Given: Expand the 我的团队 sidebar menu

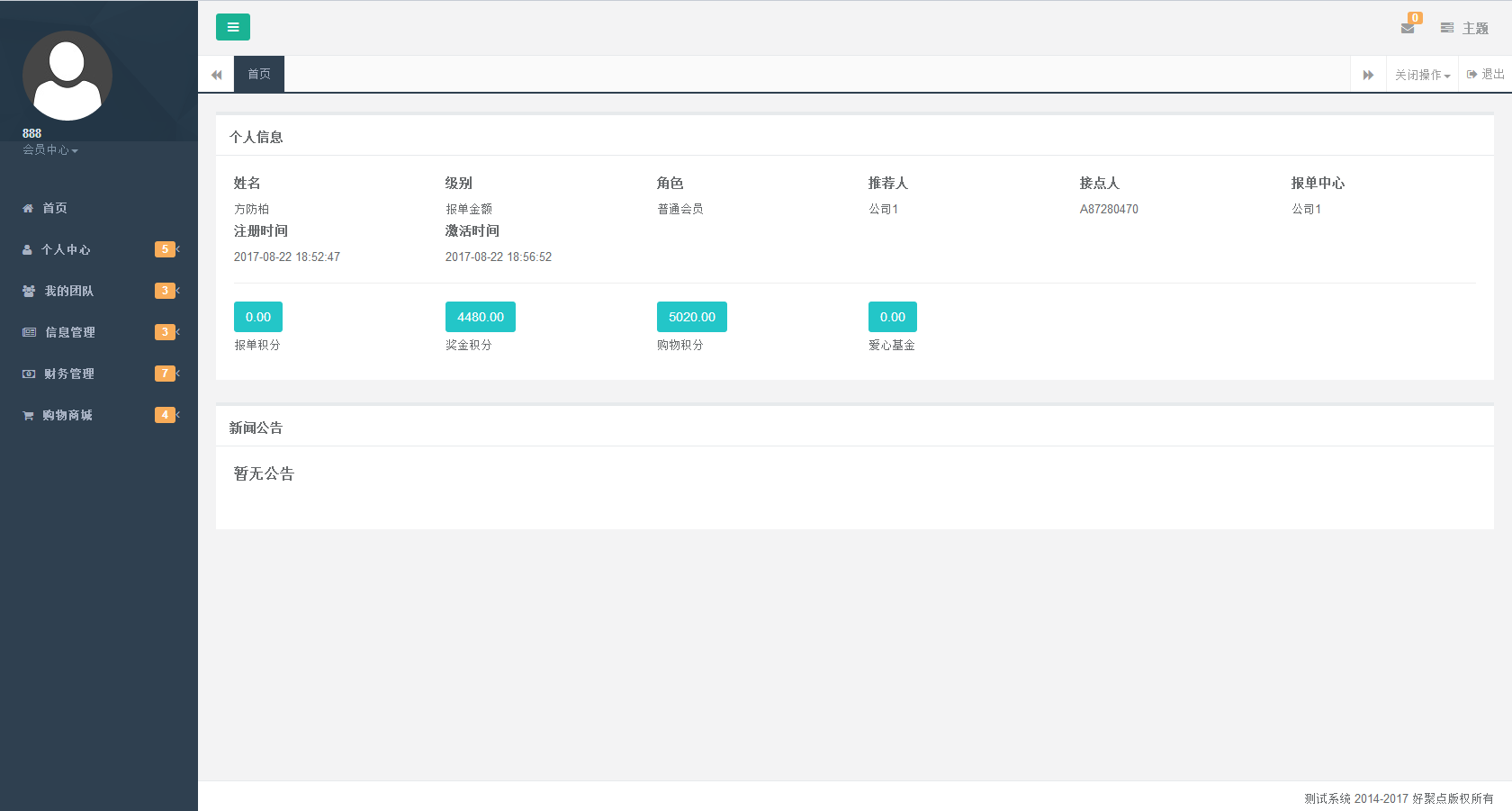Looking at the screenshot, I should [68, 291].
